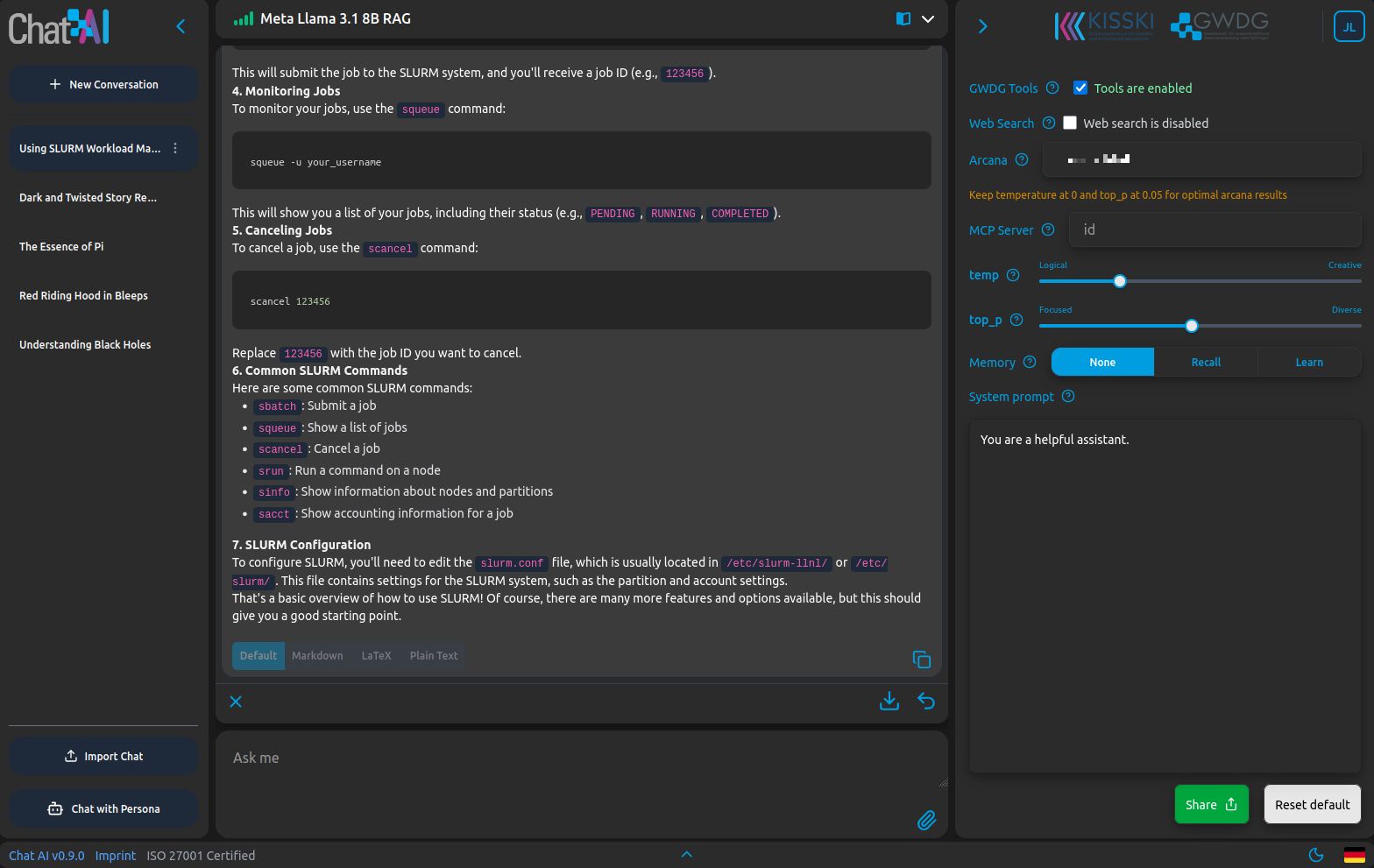Open JL user profile avatar
Screen dimensions: 1374x868
point(1349,27)
